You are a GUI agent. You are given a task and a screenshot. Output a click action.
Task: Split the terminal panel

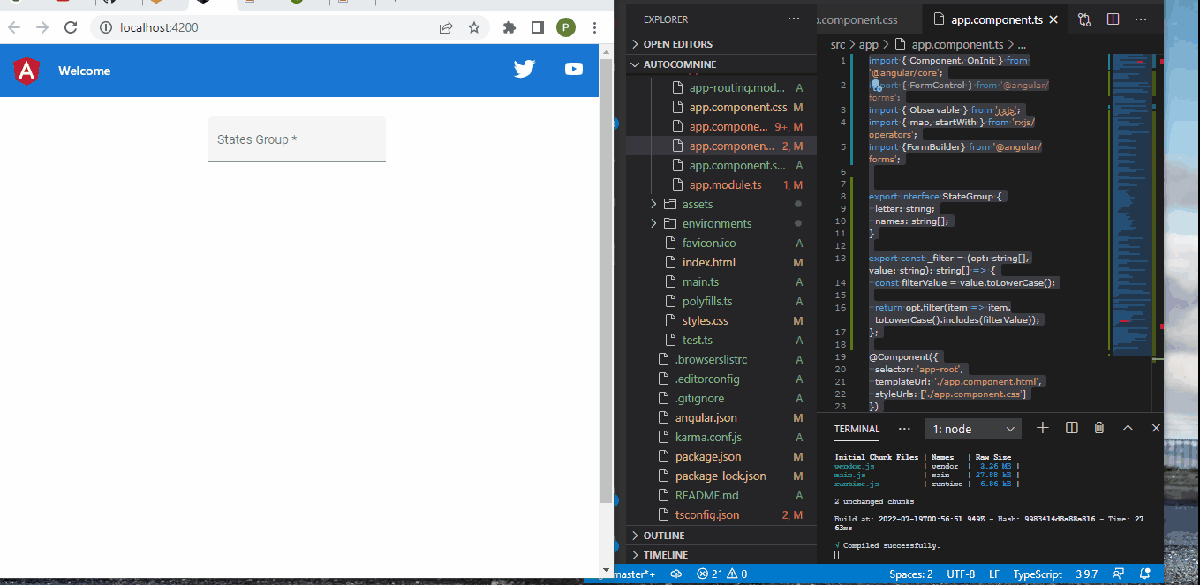[1071, 427]
